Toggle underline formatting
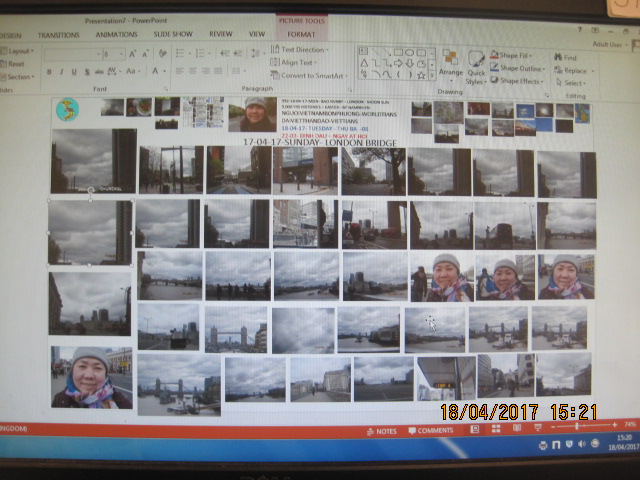The image size is (640, 480). coord(74,72)
